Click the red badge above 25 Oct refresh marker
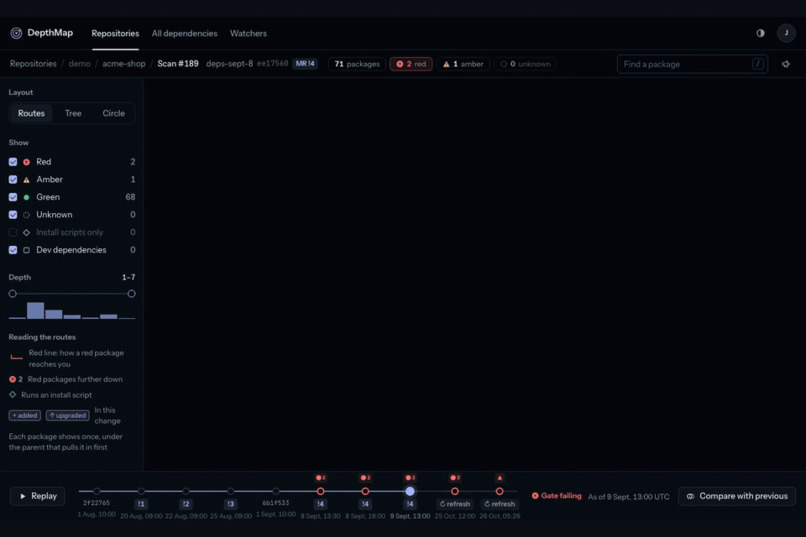 (455, 478)
